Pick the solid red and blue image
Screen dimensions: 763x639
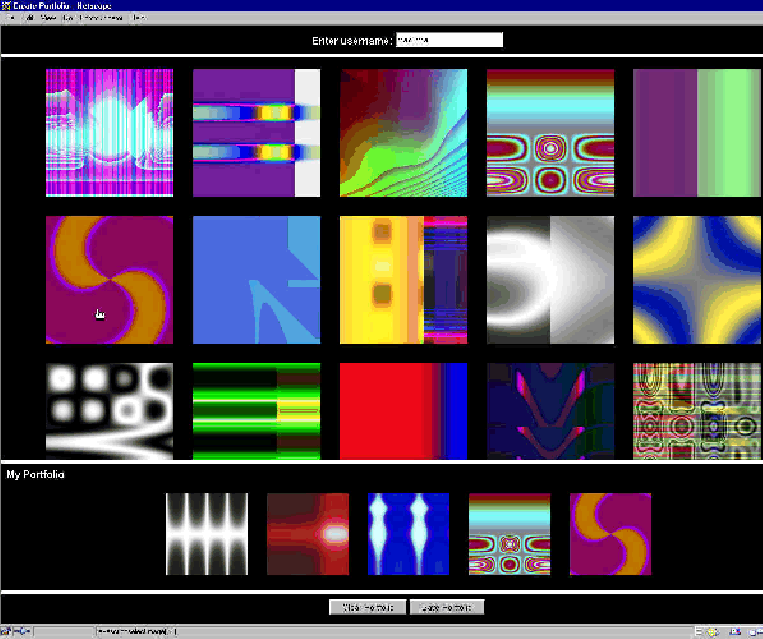(402, 410)
